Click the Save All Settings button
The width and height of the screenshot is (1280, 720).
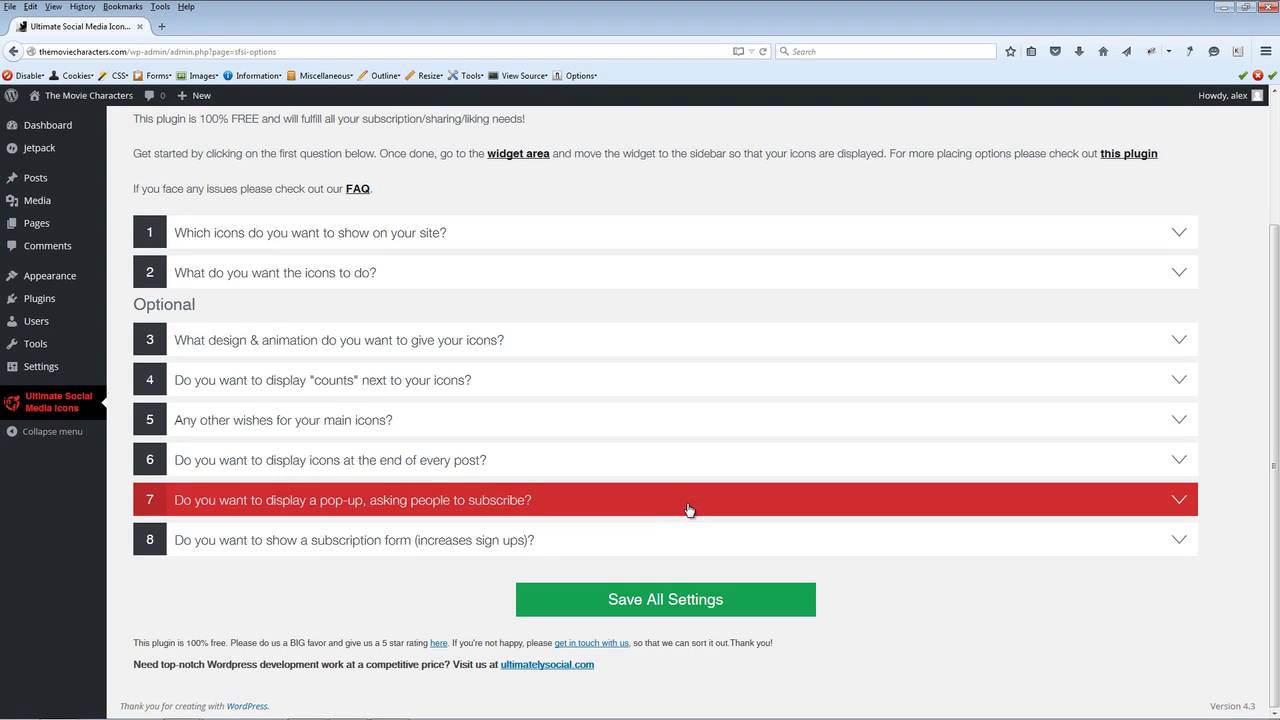click(666, 600)
